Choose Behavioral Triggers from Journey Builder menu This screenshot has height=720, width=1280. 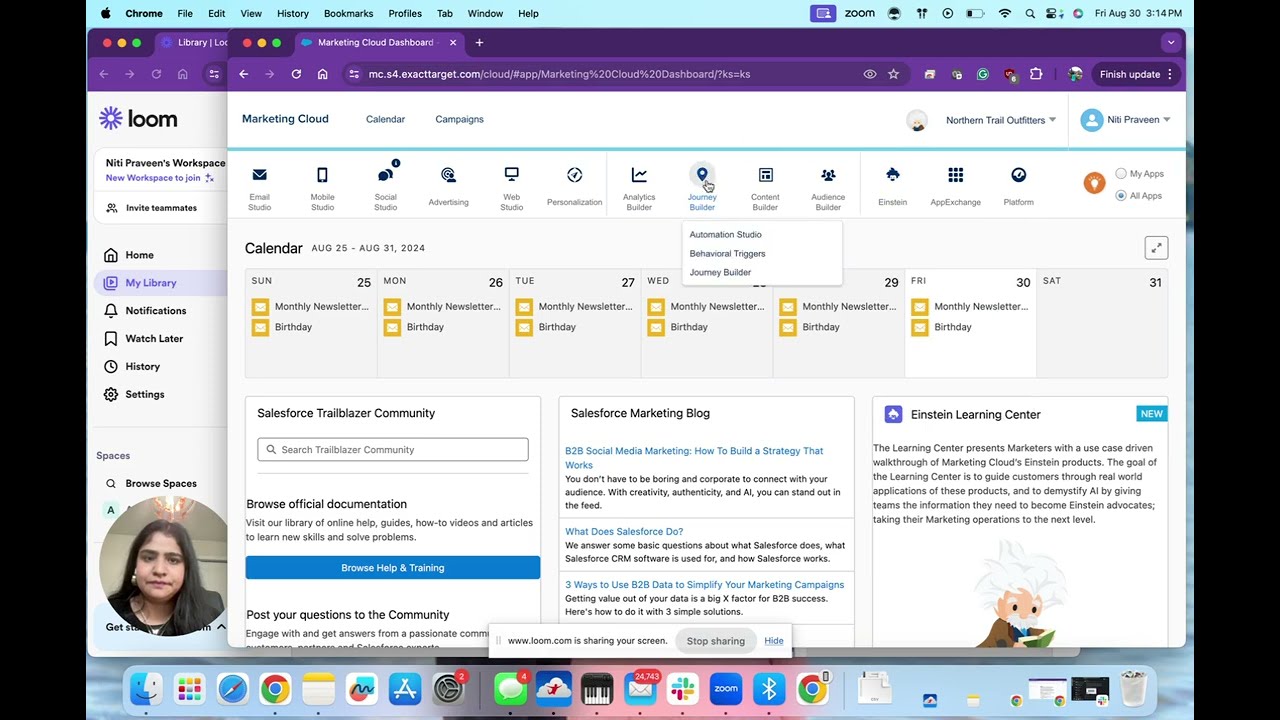(727, 254)
